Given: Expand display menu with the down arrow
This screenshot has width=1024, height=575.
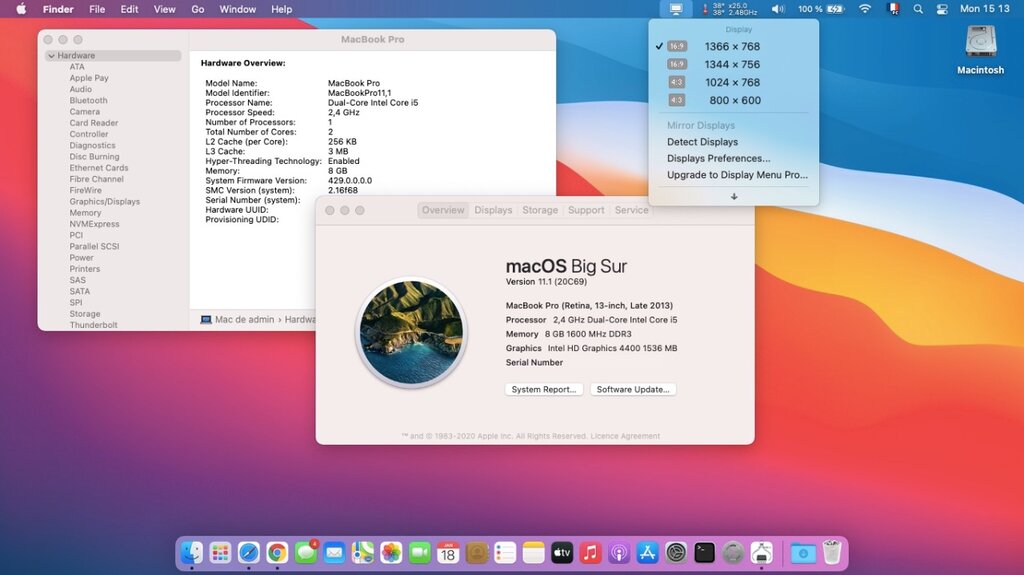Looking at the screenshot, I should point(733,196).
